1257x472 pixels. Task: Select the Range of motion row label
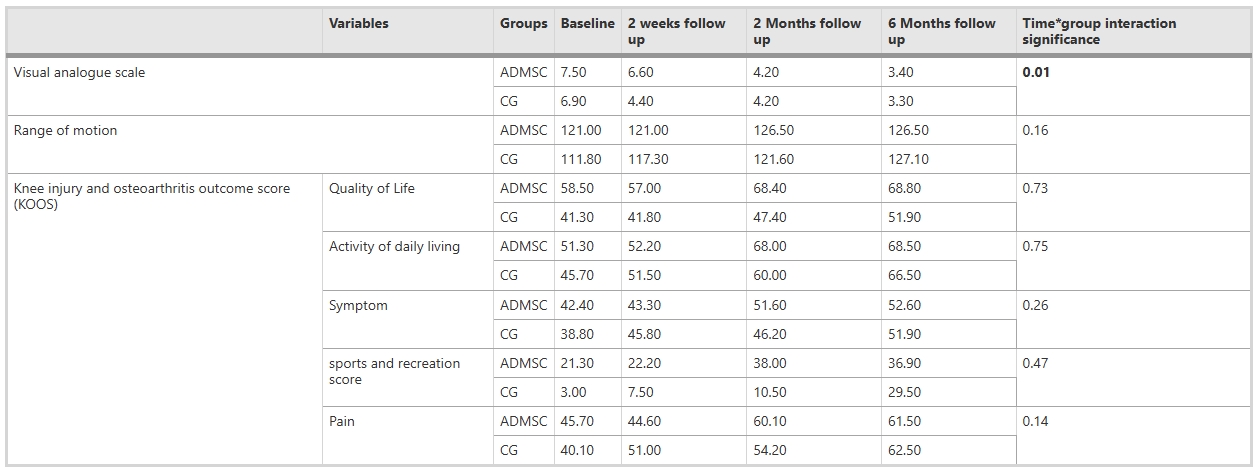coord(65,130)
